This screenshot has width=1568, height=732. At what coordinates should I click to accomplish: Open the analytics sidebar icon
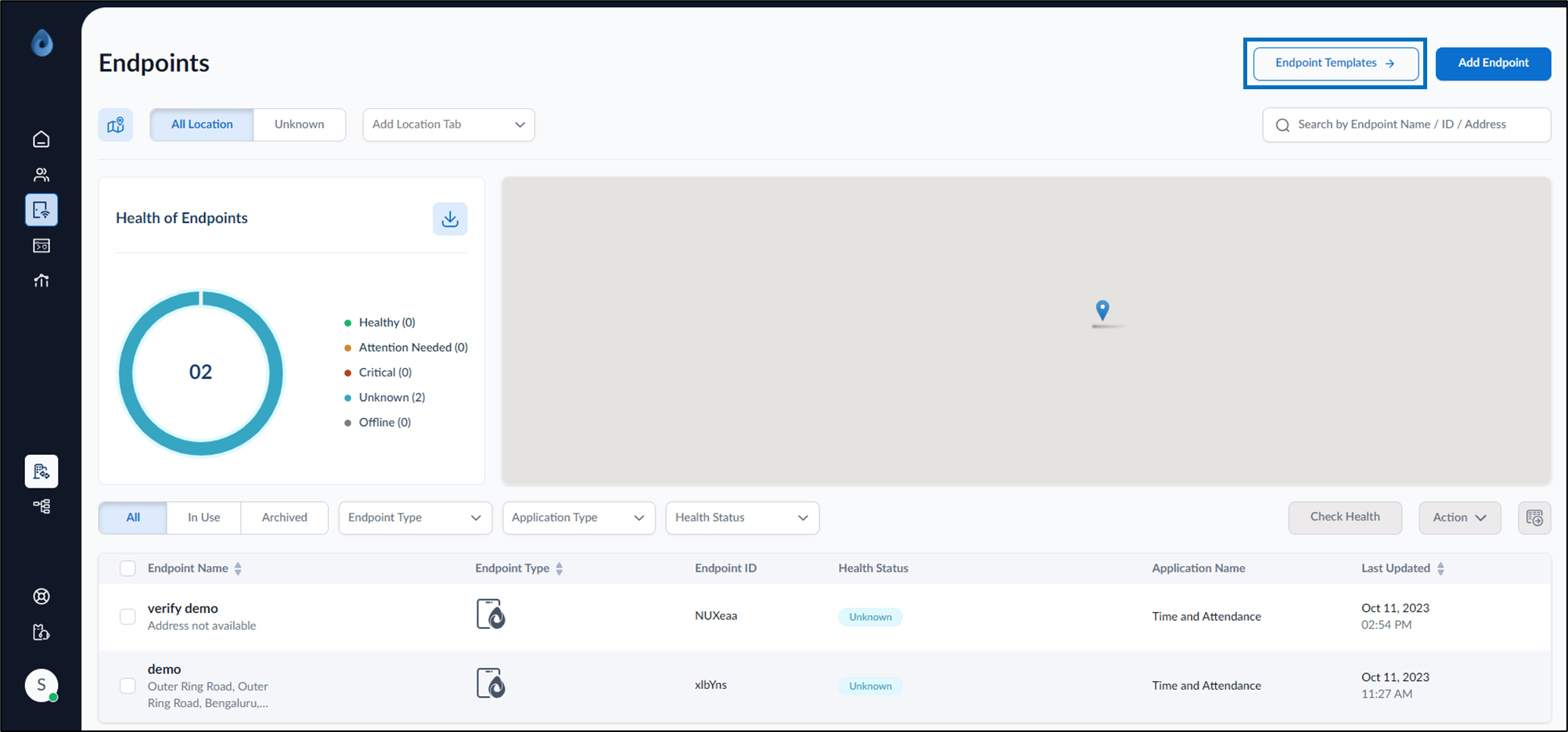[x=41, y=280]
